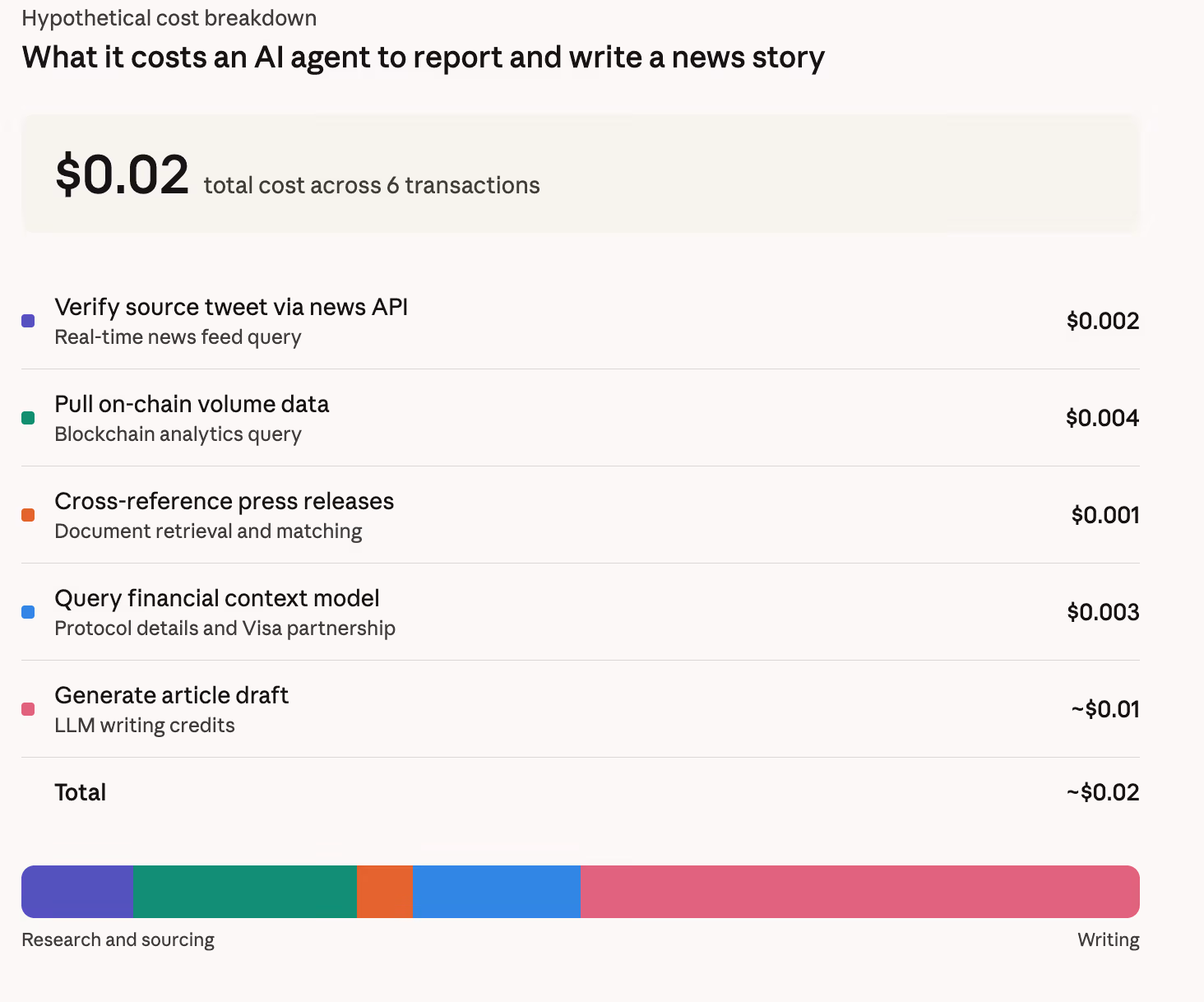Click the Pull on-chain volume data row title
1204x1002 pixels.
click(x=192, y=404)
